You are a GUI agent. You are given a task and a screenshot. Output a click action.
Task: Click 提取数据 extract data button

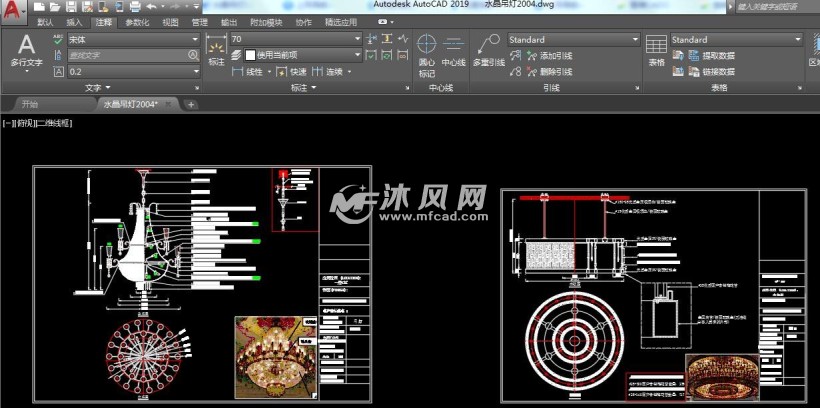tap(712, 55)
